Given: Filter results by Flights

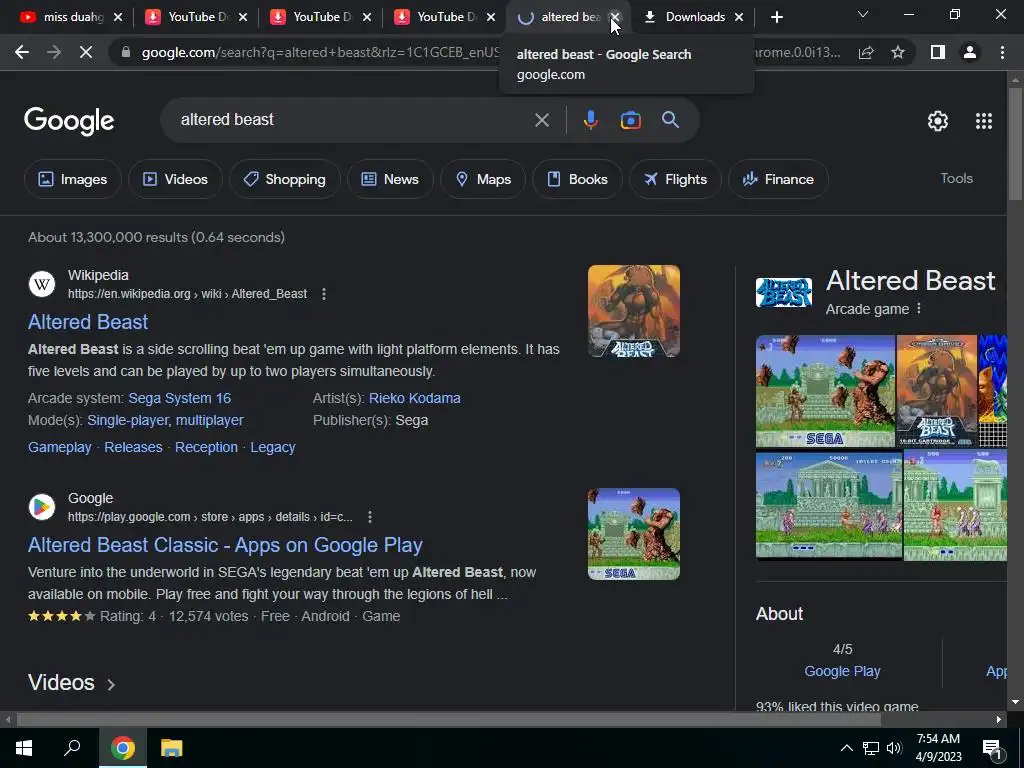Looking at the screenshot, I should click(675, 179).
